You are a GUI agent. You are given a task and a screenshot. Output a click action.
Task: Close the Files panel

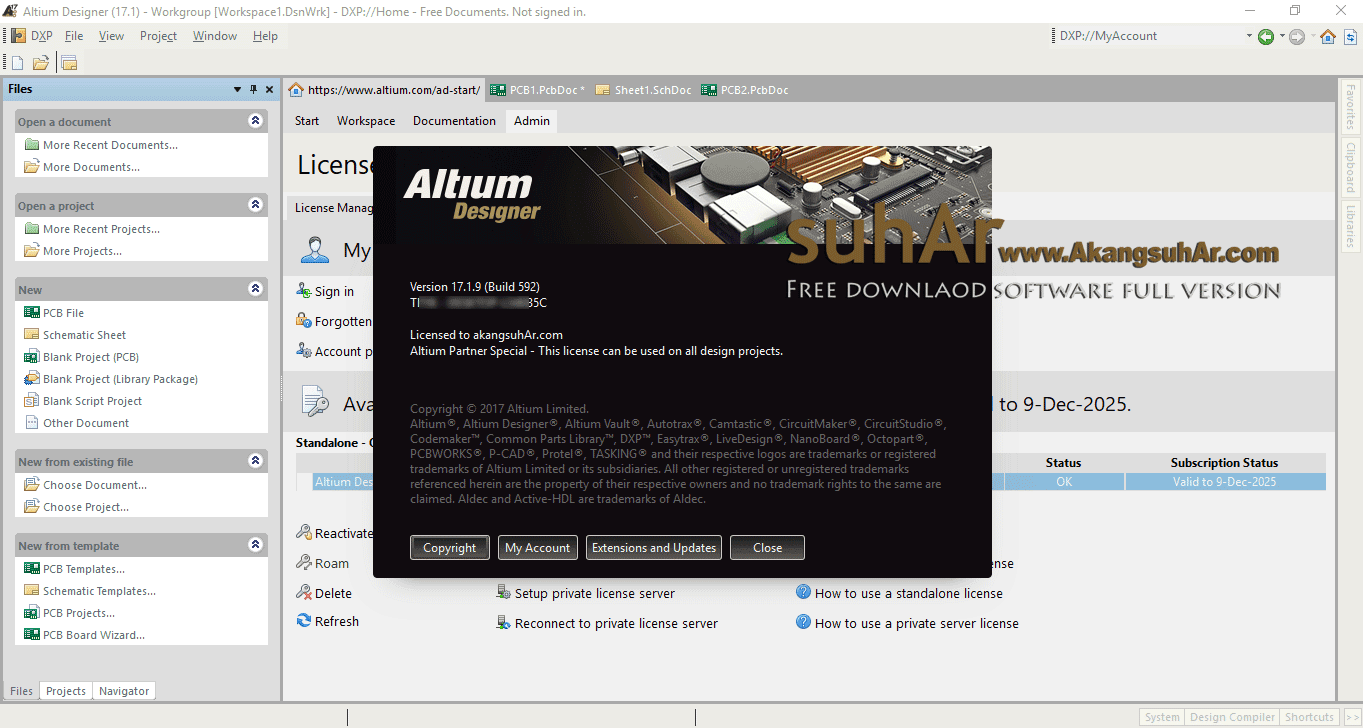tap(269, 89)
